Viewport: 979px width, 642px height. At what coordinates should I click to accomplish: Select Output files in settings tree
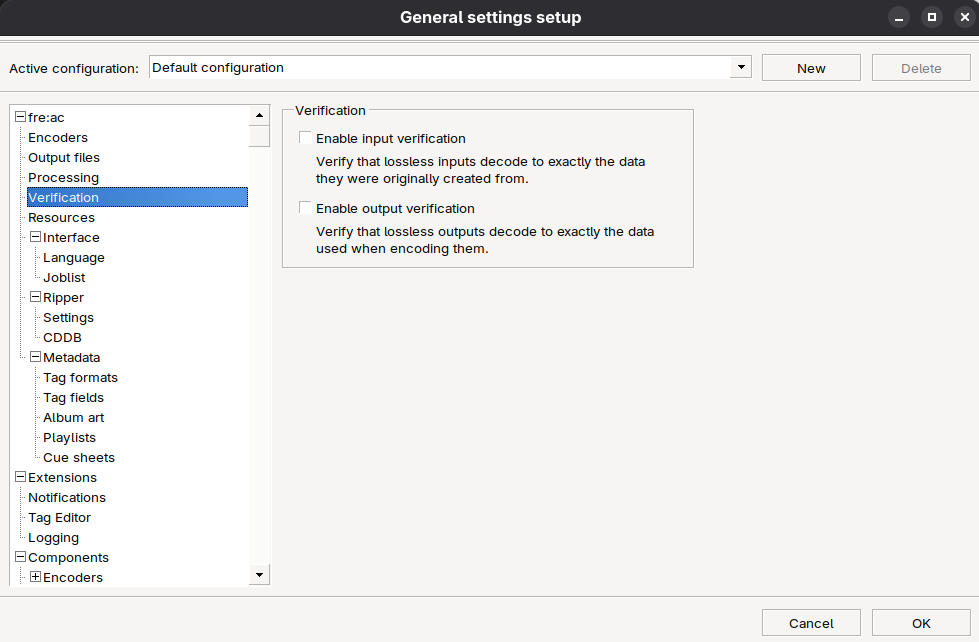tap(64, 158)
